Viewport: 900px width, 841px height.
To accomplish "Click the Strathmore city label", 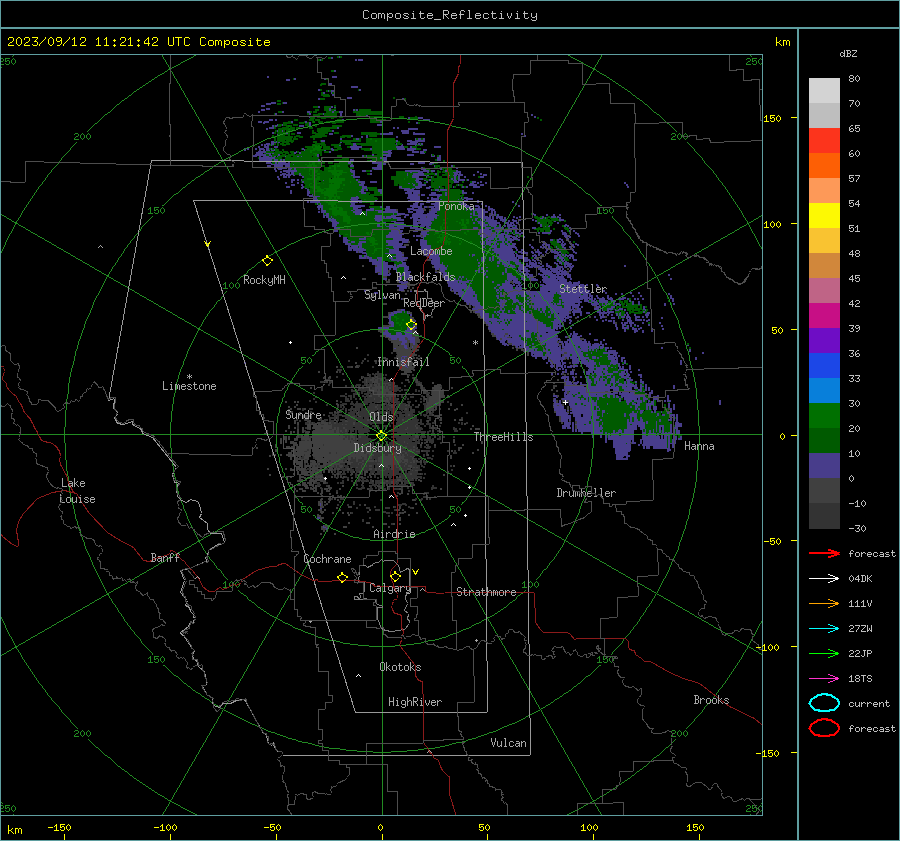I will tap(486, 592).
